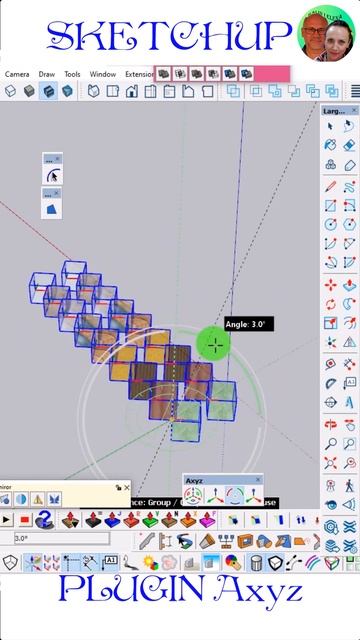Select the Eraser tool
360x640 pixels.
349,145
